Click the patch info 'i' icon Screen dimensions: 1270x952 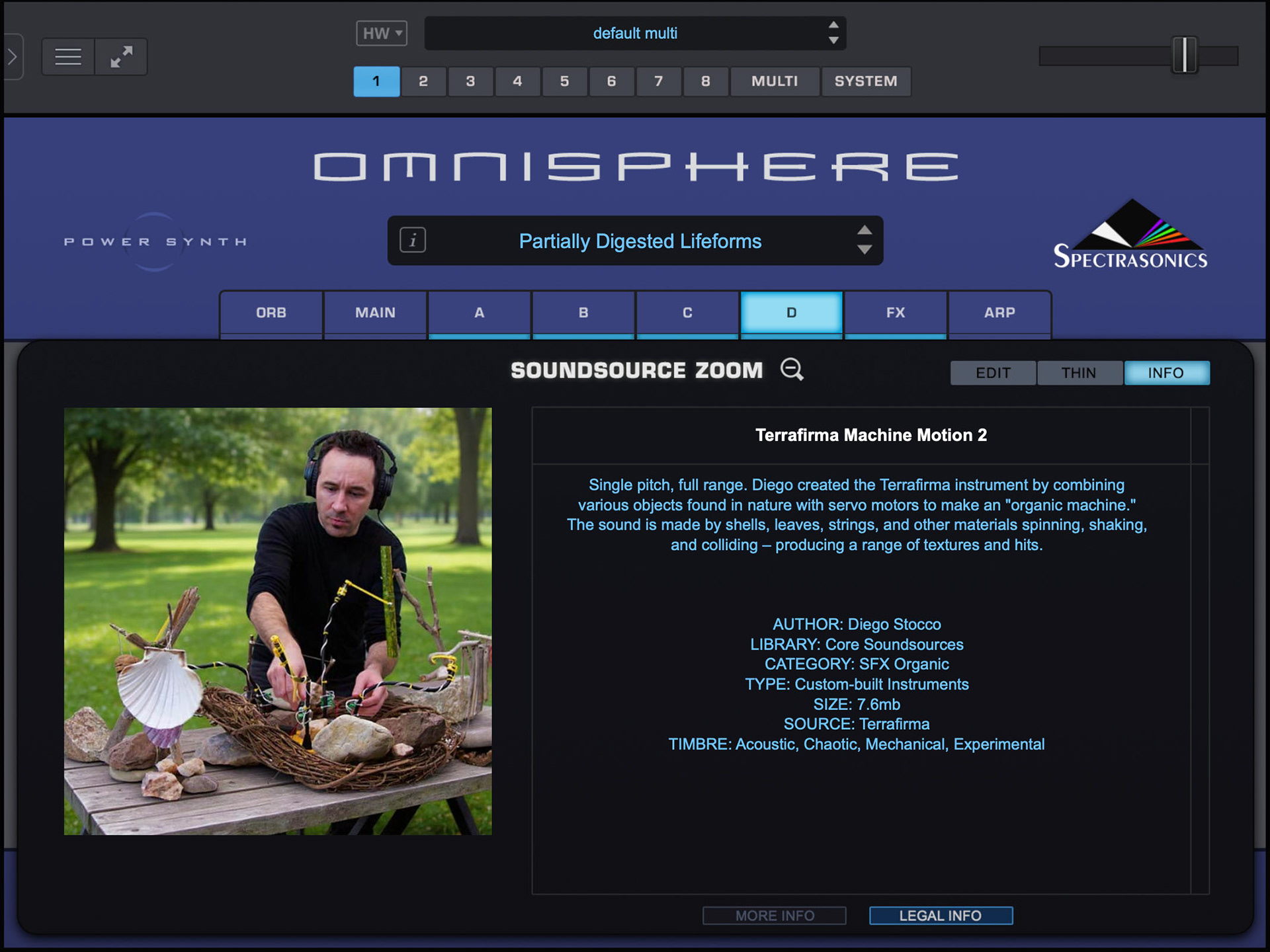tap(413, 240)
